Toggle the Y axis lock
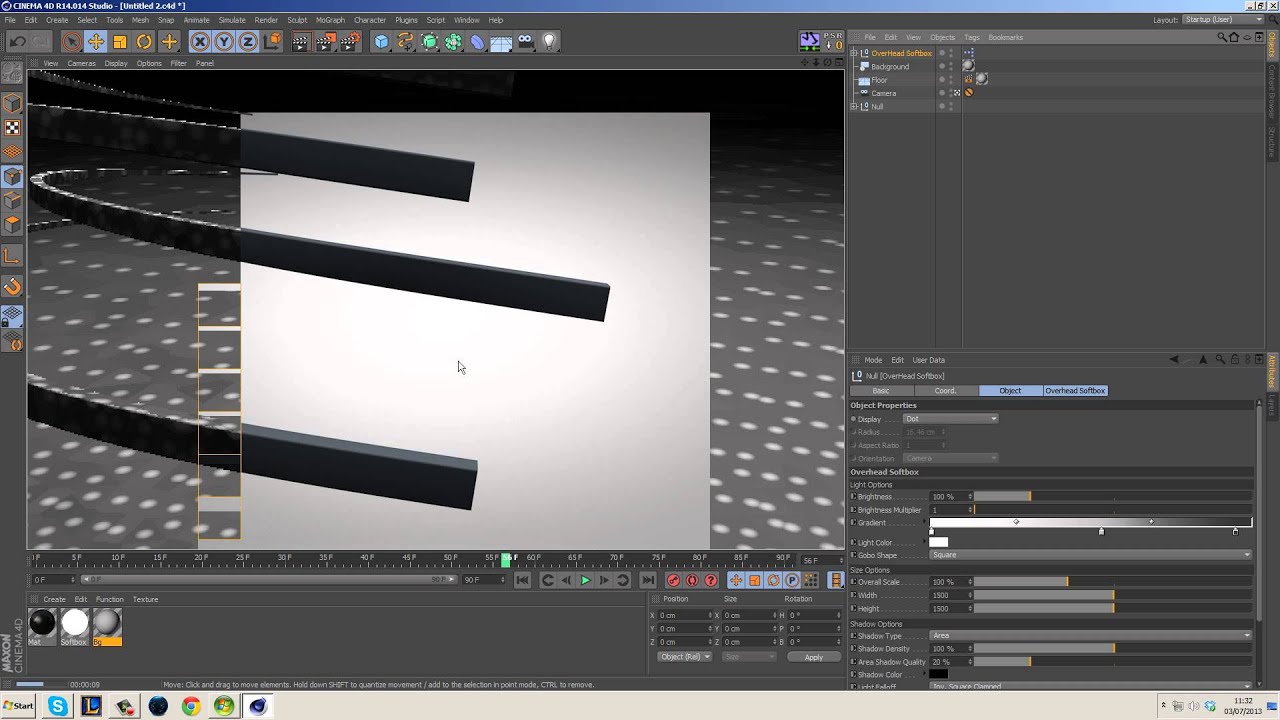 pos(224,41)
